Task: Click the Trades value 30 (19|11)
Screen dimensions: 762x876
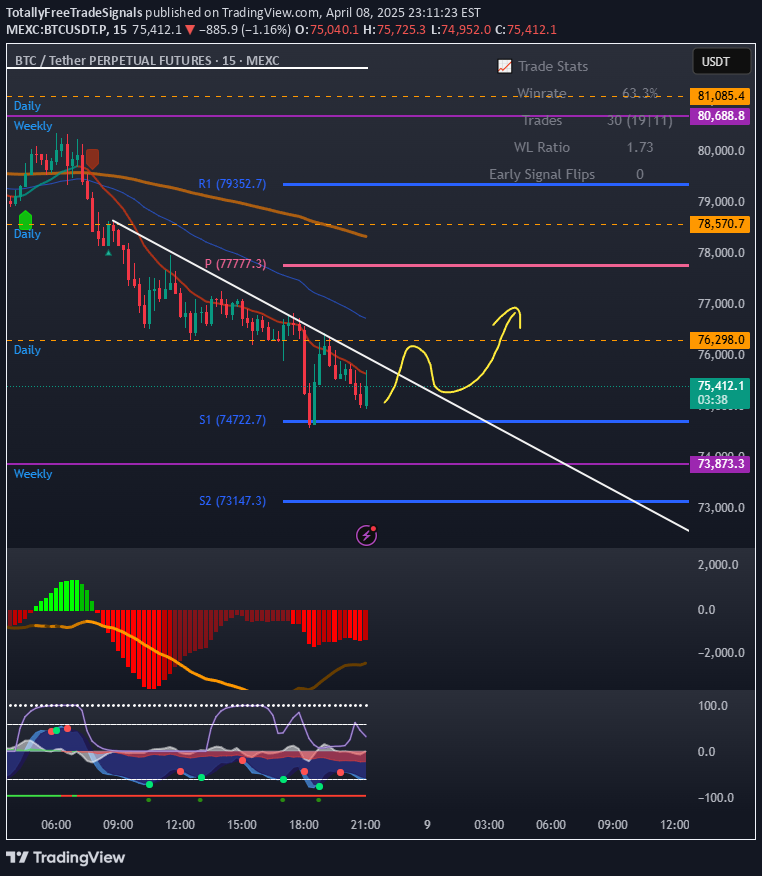Action: [x=640, y=121]
